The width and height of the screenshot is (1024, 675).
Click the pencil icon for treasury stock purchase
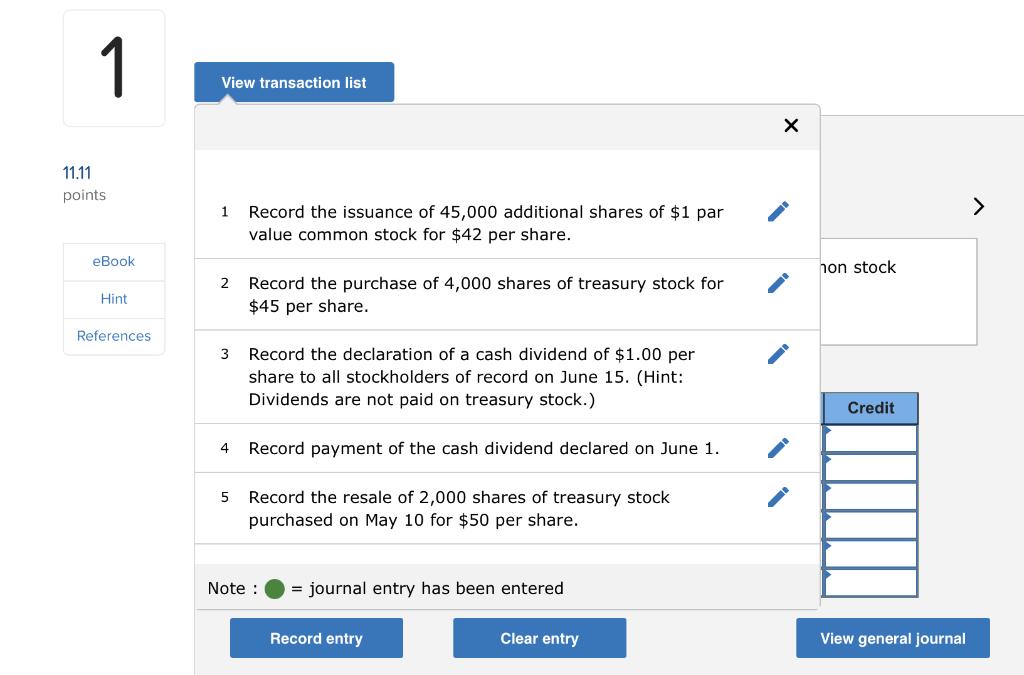pyautogui.click(x=778, y=282)
